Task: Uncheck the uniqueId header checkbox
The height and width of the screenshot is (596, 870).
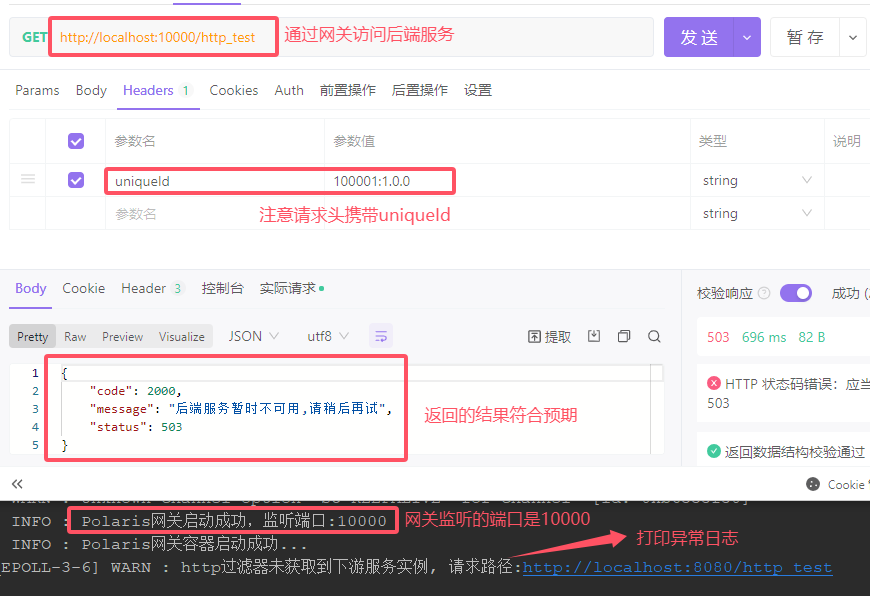Action: (76, 181)
